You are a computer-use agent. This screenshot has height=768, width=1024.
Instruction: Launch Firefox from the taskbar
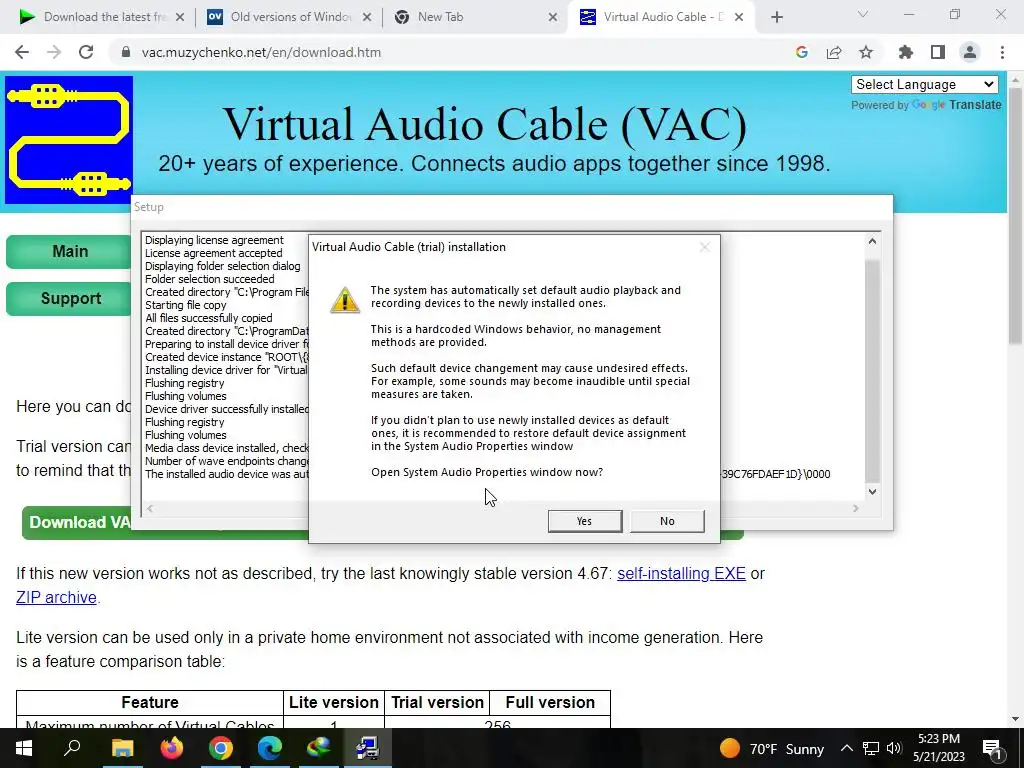(x=172, y=748)
